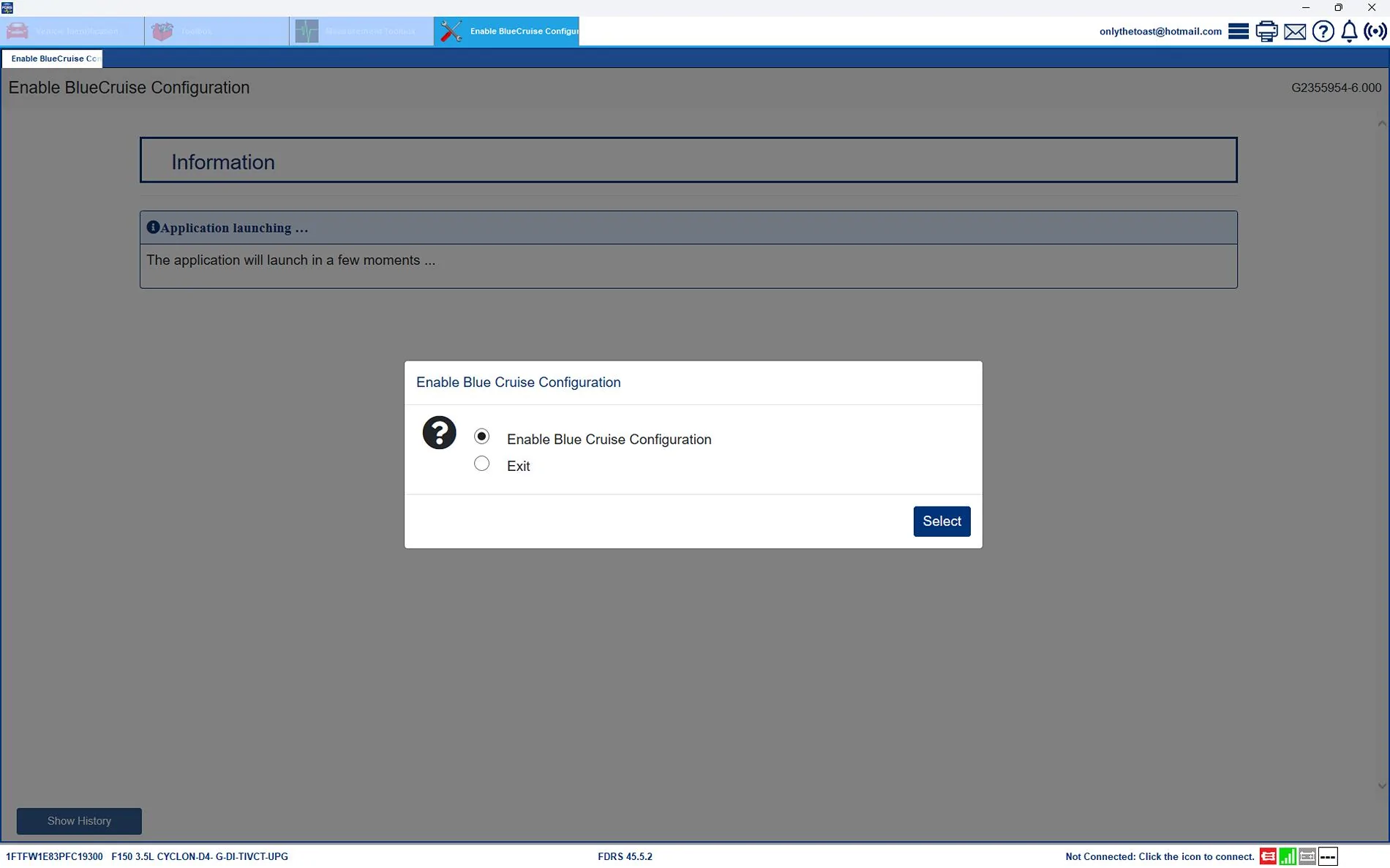1390x868 pixels.
Task: Click the wireless broadcast icon top right
Action: pos(1376,31)
